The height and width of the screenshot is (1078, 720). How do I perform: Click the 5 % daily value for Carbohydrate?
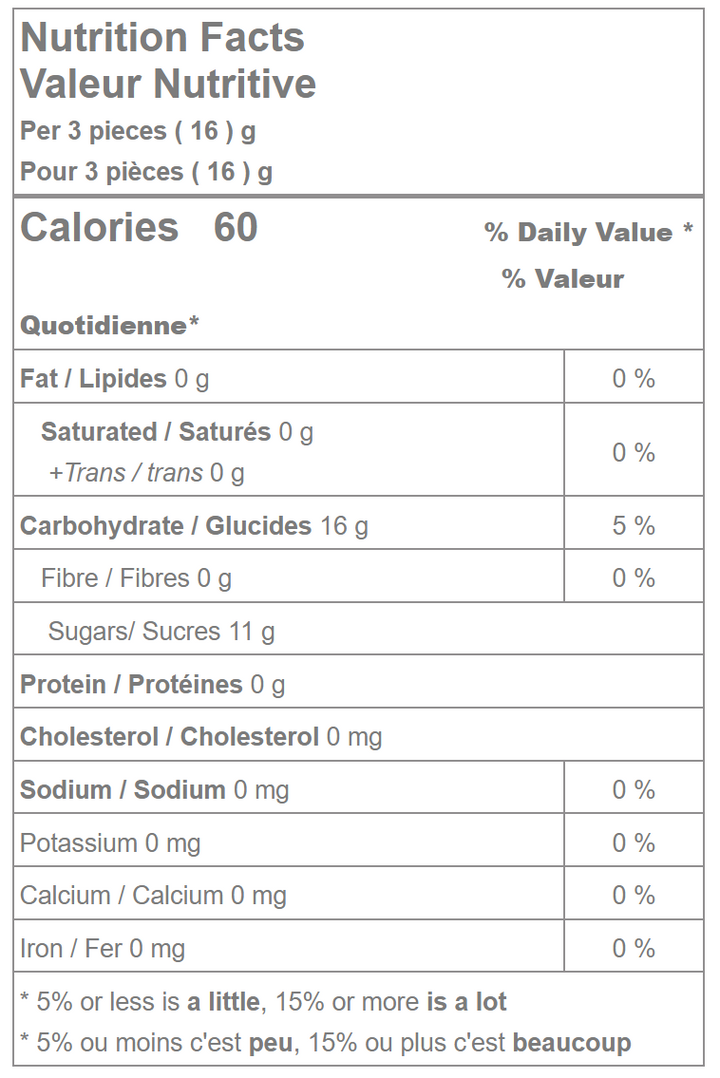(633, 526)
